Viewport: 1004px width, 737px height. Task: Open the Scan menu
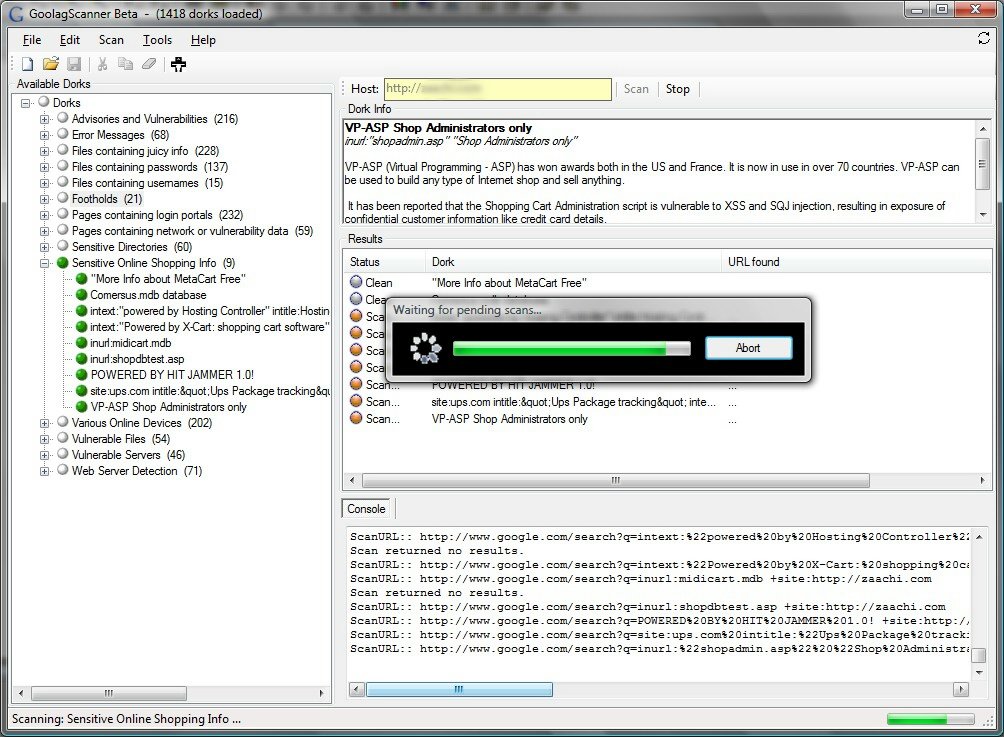coord(111,40)
